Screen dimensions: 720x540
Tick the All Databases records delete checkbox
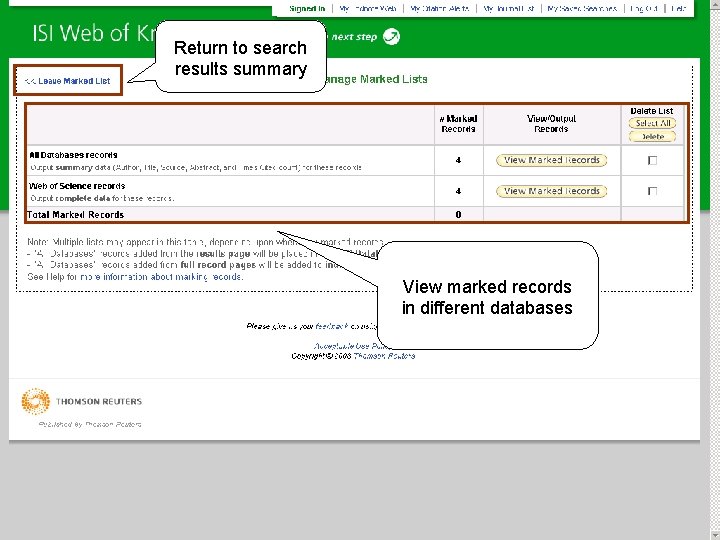(652, 160)
